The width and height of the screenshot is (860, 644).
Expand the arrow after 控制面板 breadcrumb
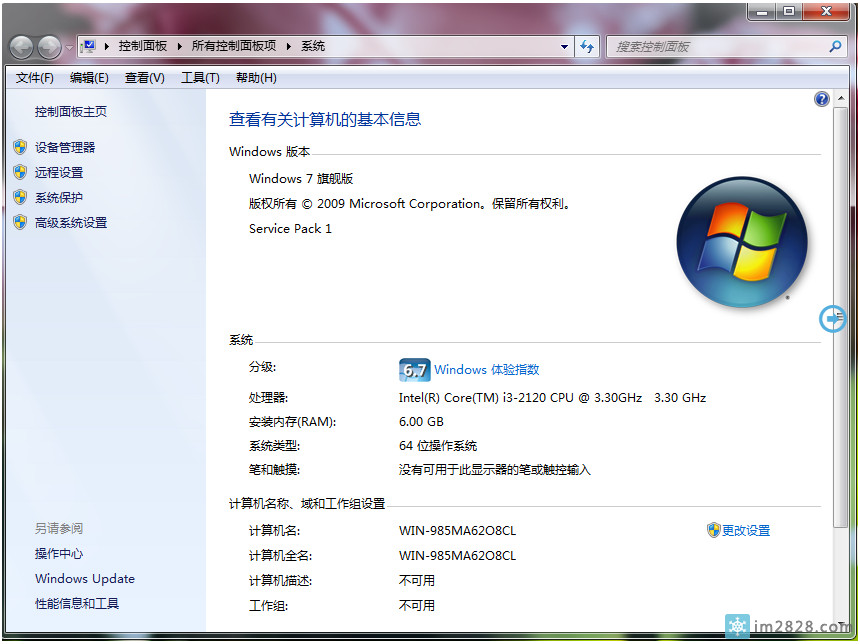(x=179, y=46)
